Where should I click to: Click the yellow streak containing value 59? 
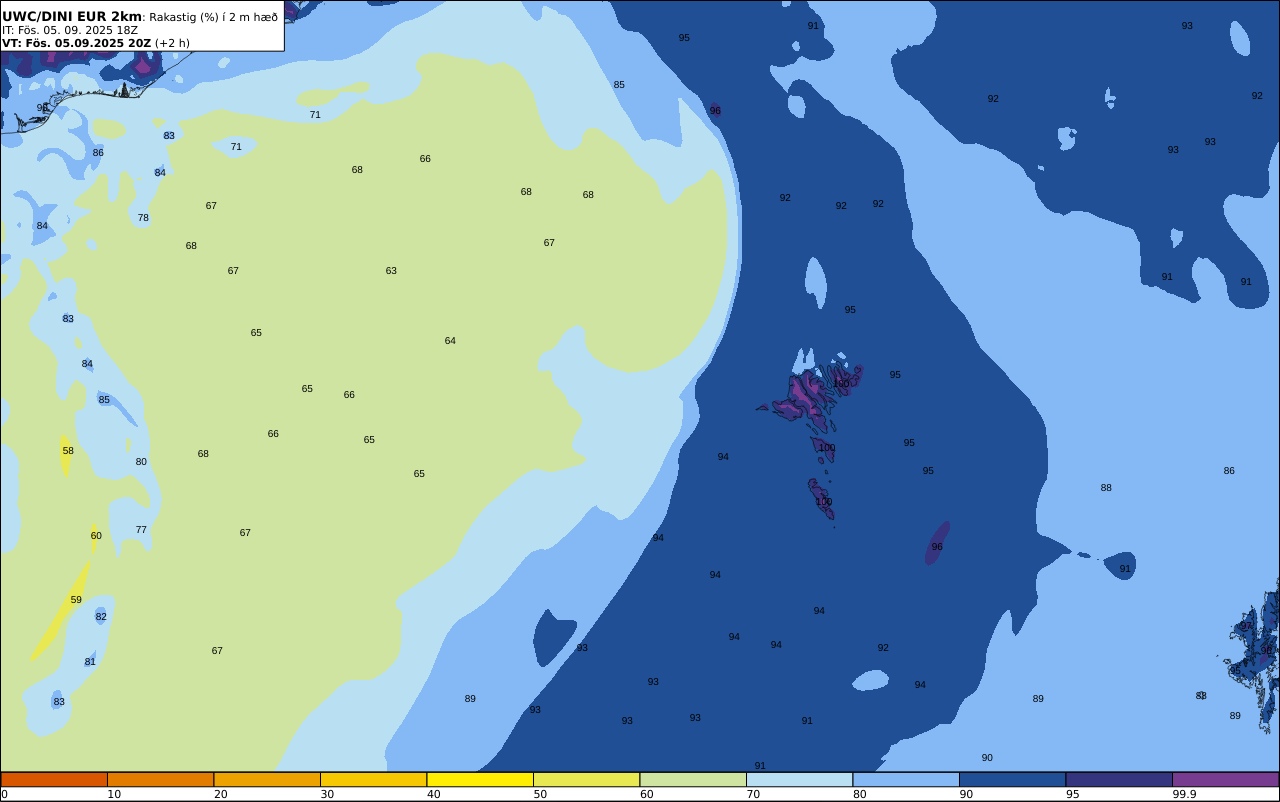click(x=62, y=610)
